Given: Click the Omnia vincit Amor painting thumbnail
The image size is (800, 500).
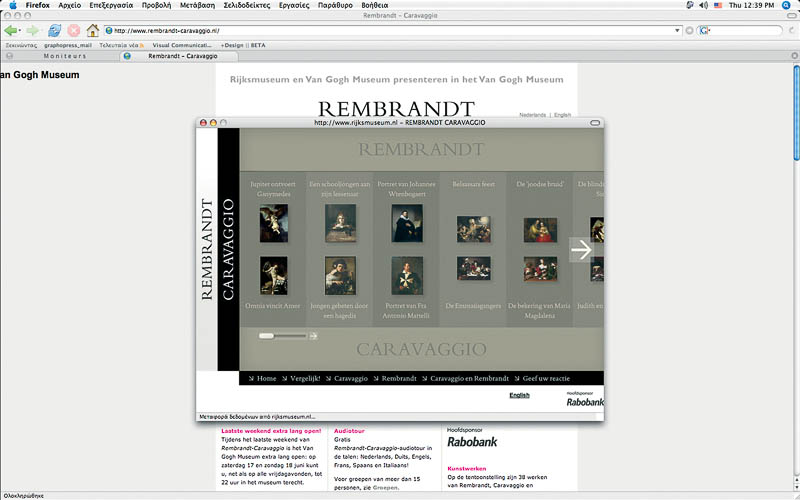Looking at the screenshot, I should click(x=273, y=276).
